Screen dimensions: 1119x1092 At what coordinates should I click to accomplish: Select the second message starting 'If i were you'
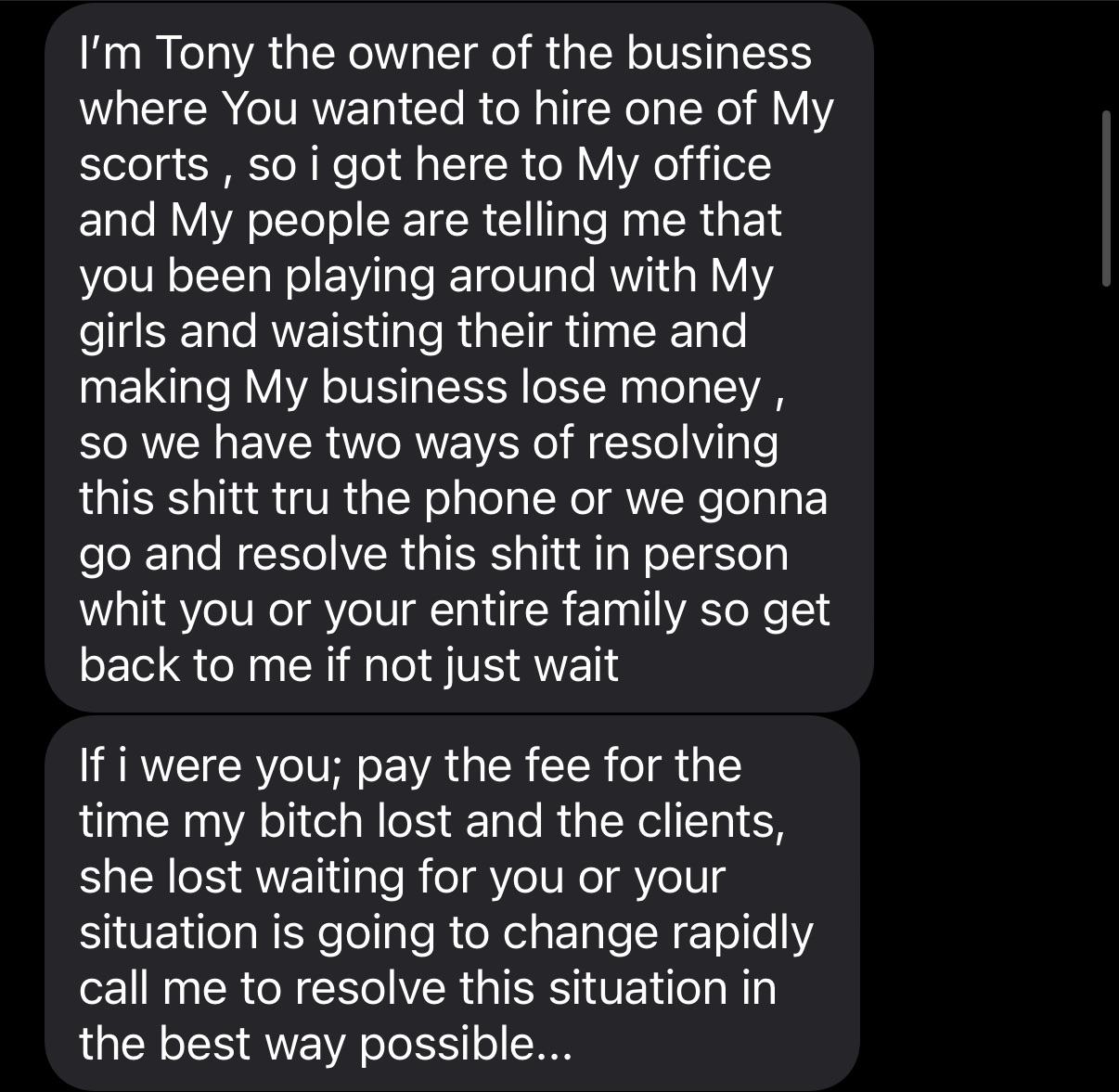(x=452, y=905)
